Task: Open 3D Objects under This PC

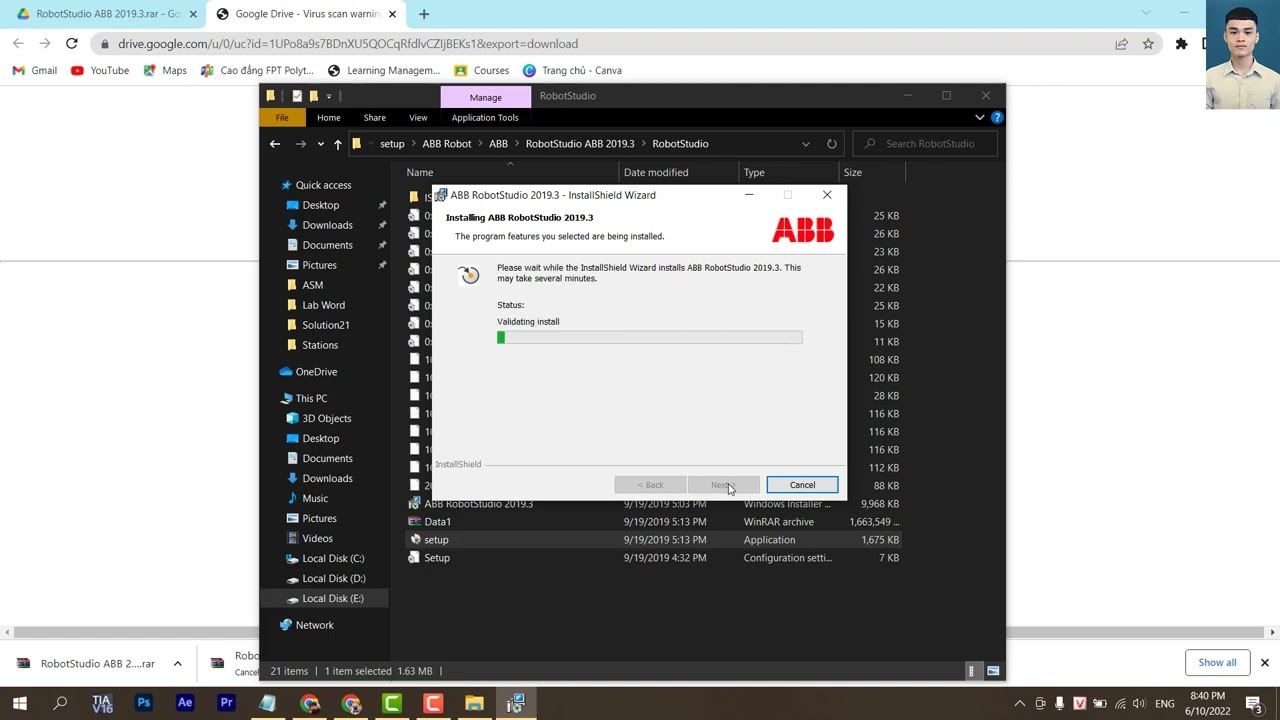Action: pyautogui.click(x=326, y=418)
